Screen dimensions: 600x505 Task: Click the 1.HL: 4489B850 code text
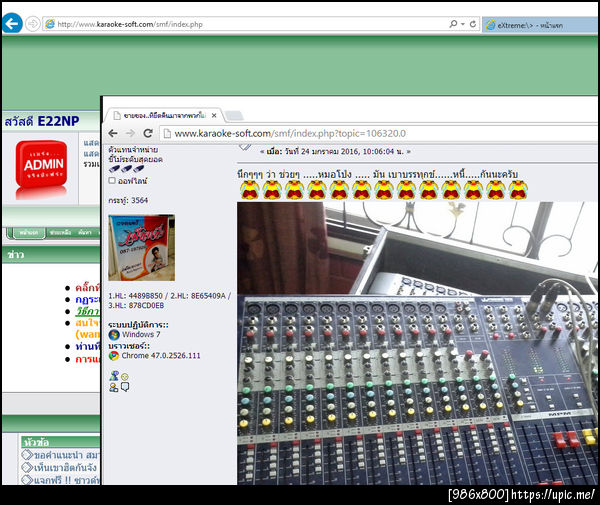point(135,296)
